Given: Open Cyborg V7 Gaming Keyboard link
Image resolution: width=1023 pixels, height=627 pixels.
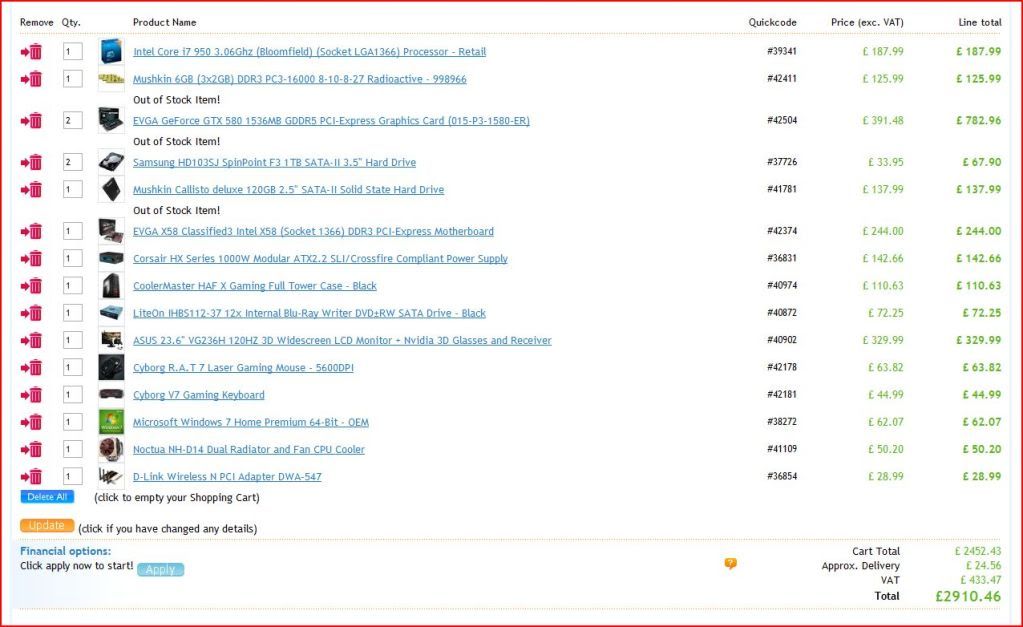Looking at the screenshot, I should tap(199, 395).
